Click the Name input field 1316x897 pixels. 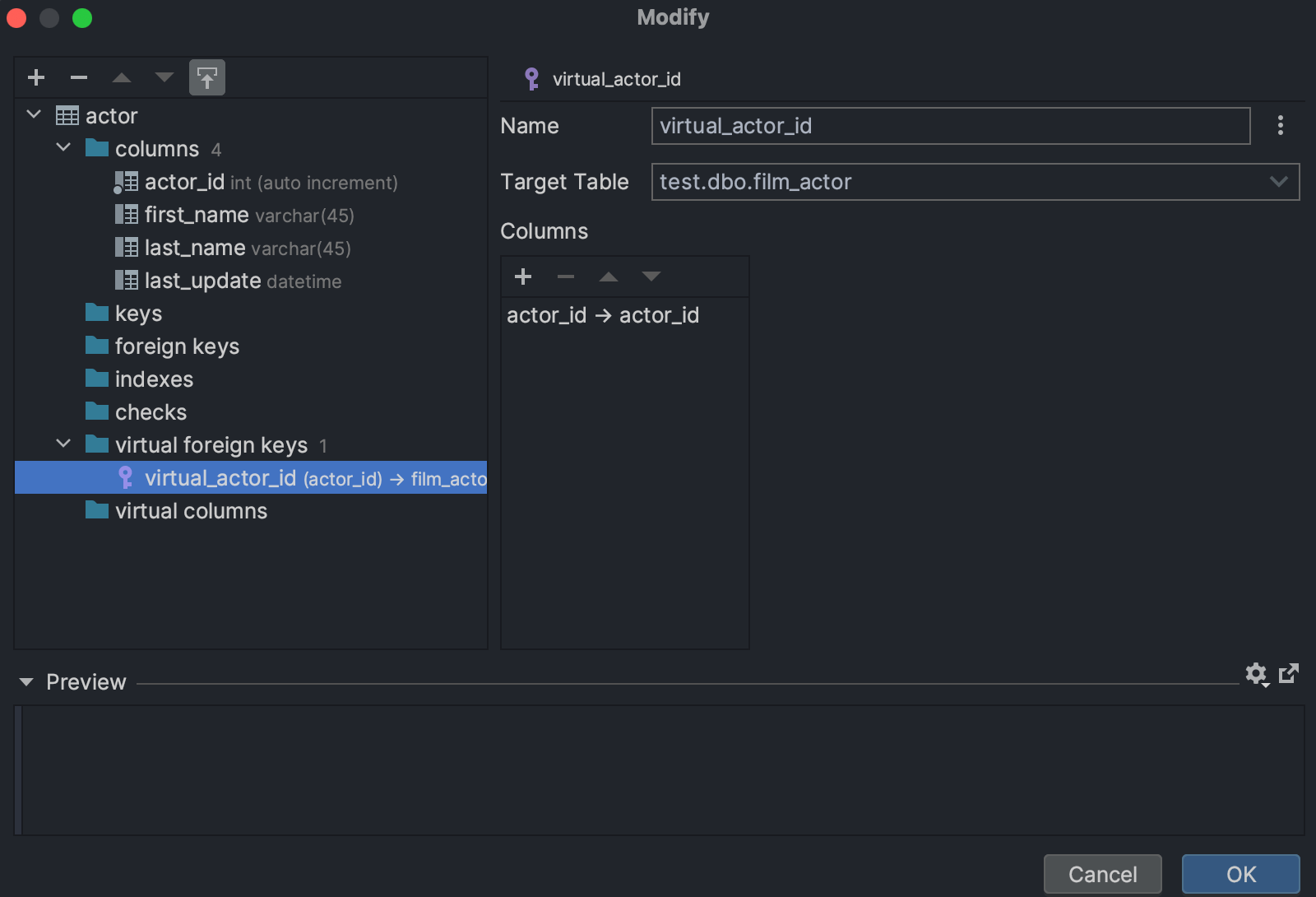click(950, 126)
